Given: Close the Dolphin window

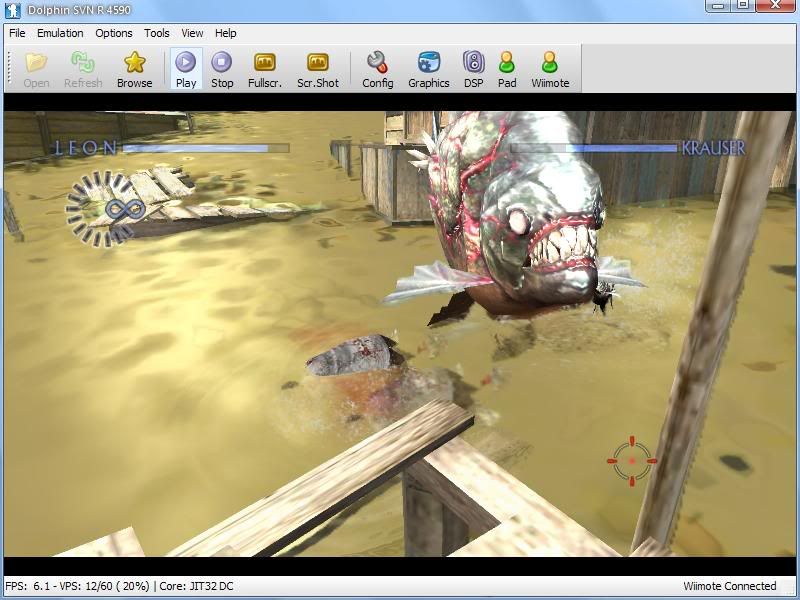Looking at the screenshot, I should [776, 5].
